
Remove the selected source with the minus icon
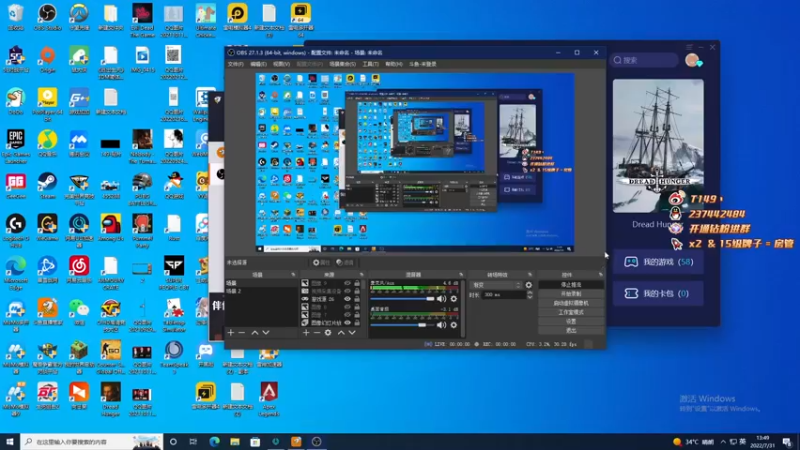pyautogui.click(x=317, y=333)
